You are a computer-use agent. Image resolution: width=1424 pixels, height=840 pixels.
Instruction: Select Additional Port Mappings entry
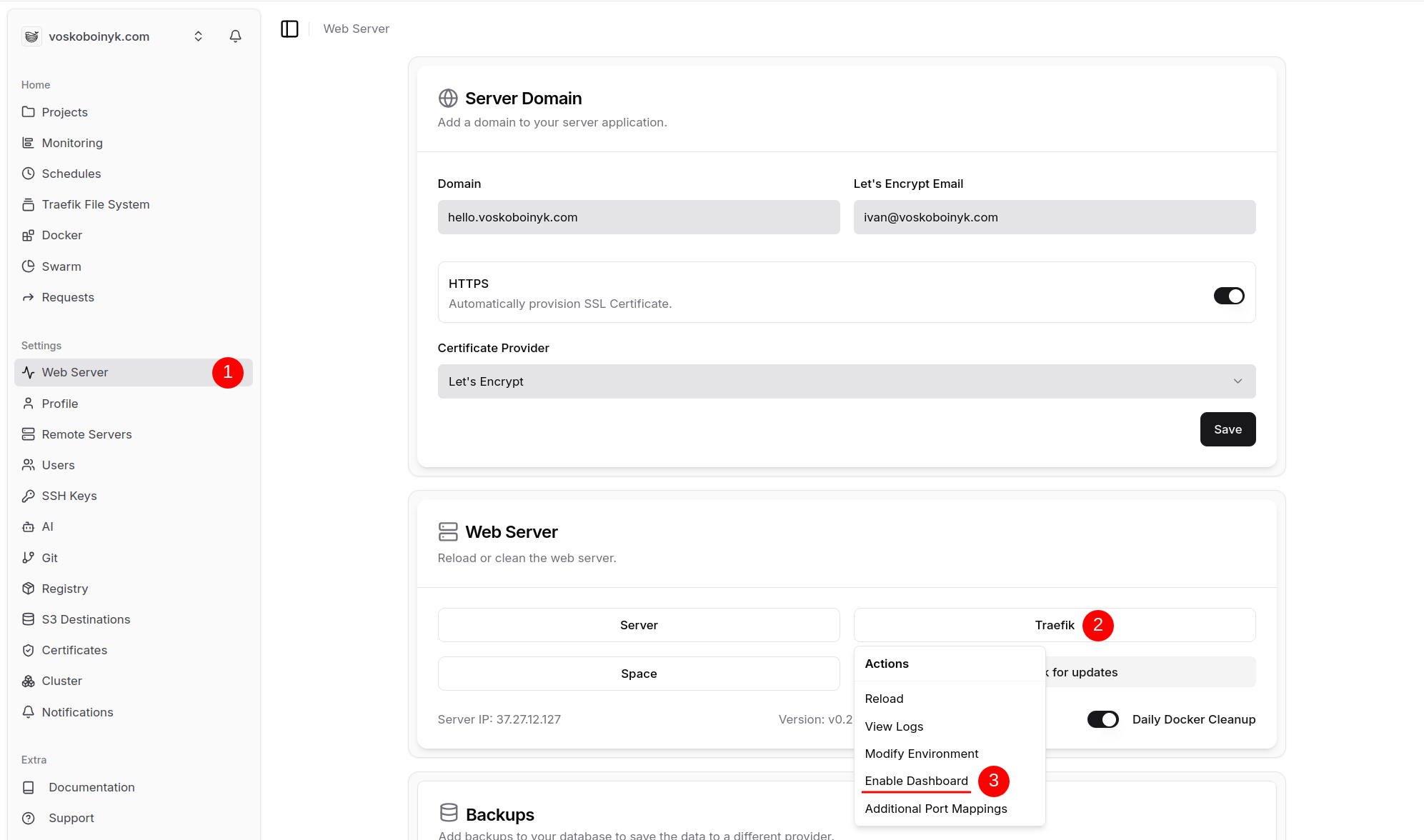[x=950, y=809]
